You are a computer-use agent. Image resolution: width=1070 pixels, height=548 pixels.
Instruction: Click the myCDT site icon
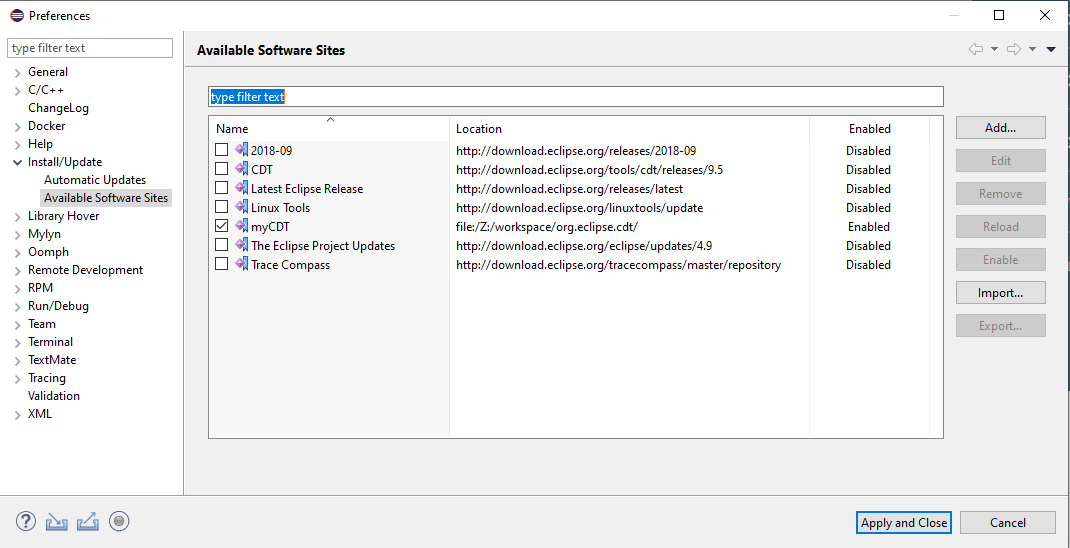coord(242,225)
